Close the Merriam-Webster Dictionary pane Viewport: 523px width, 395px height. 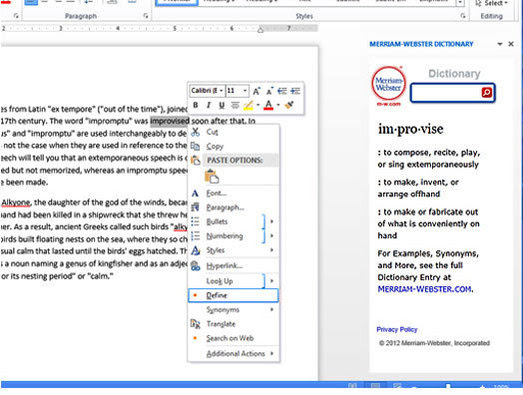coord(511,44)
